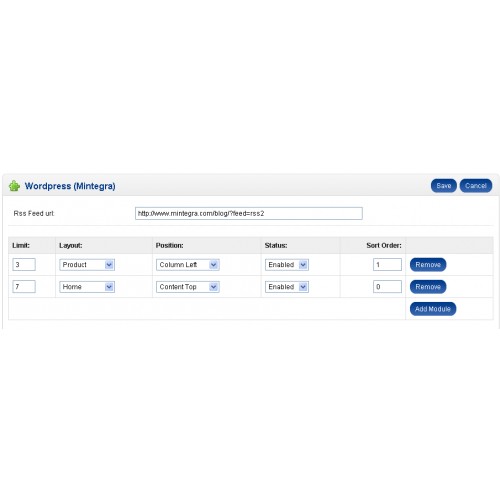Save the Wordpress module settings
This screenshot has width=500, height=500.
pyautogui.click(x=444, y=186)
